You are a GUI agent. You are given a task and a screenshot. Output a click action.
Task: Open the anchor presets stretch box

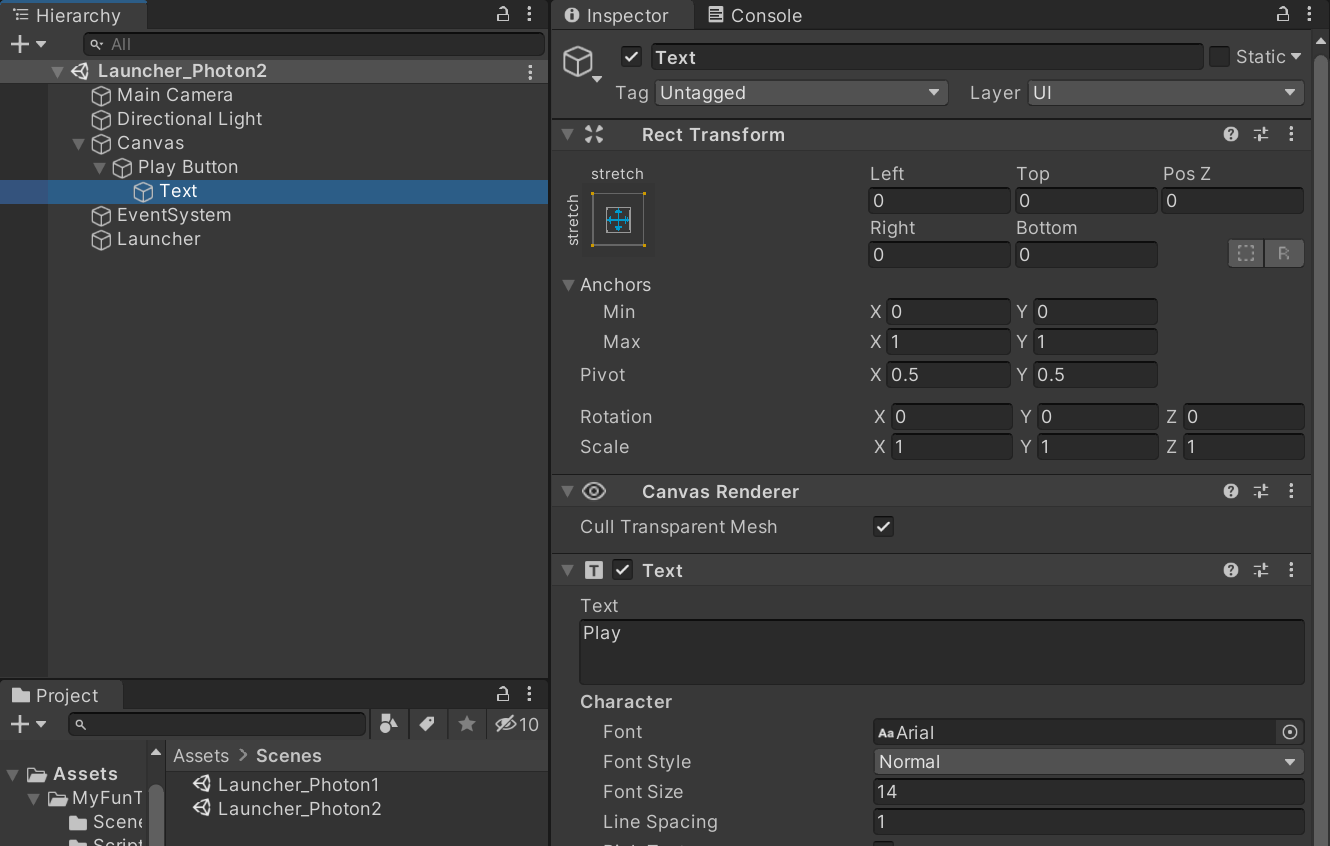[x=618, y=219]
